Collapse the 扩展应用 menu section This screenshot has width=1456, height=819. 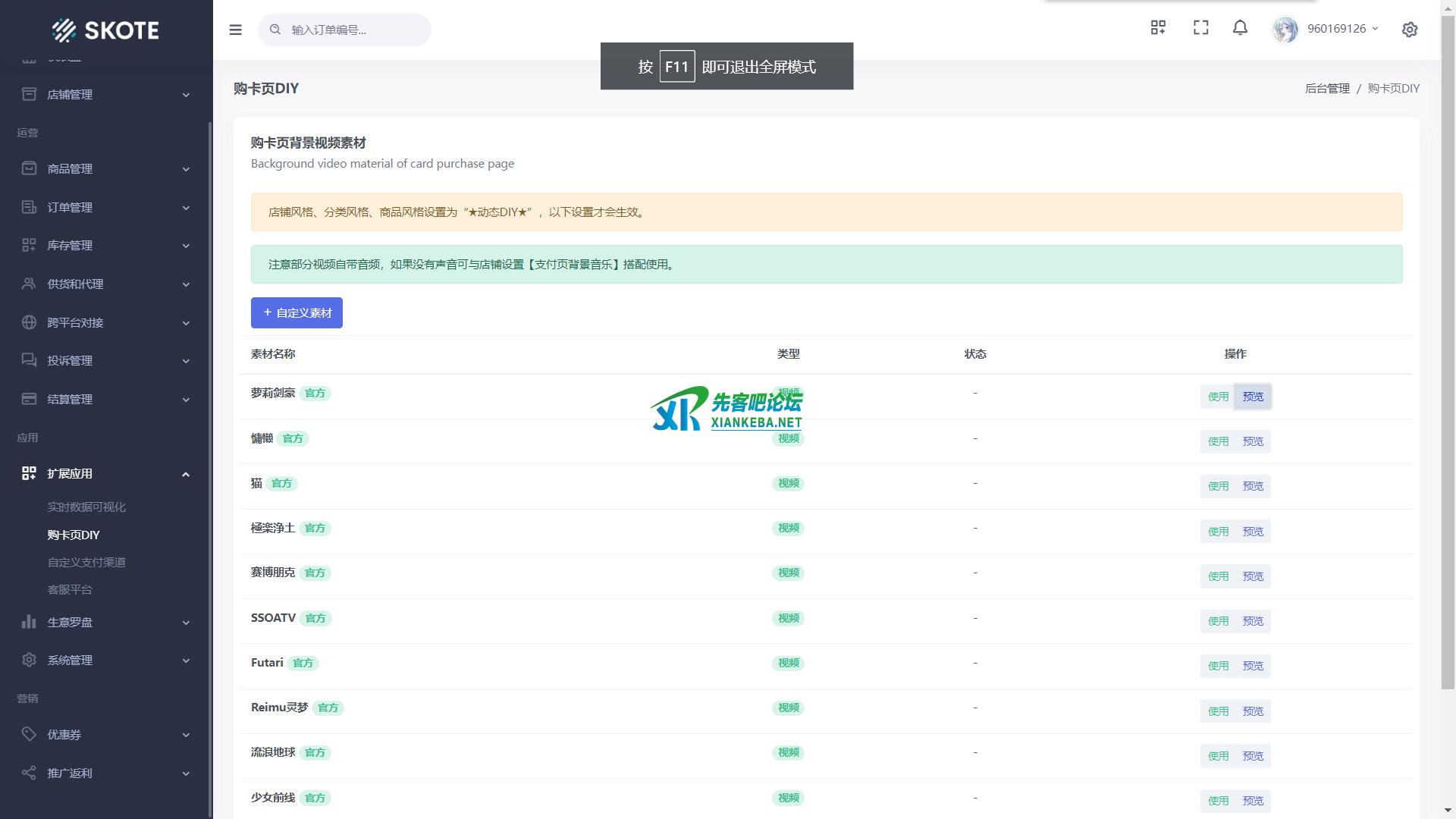186,474
